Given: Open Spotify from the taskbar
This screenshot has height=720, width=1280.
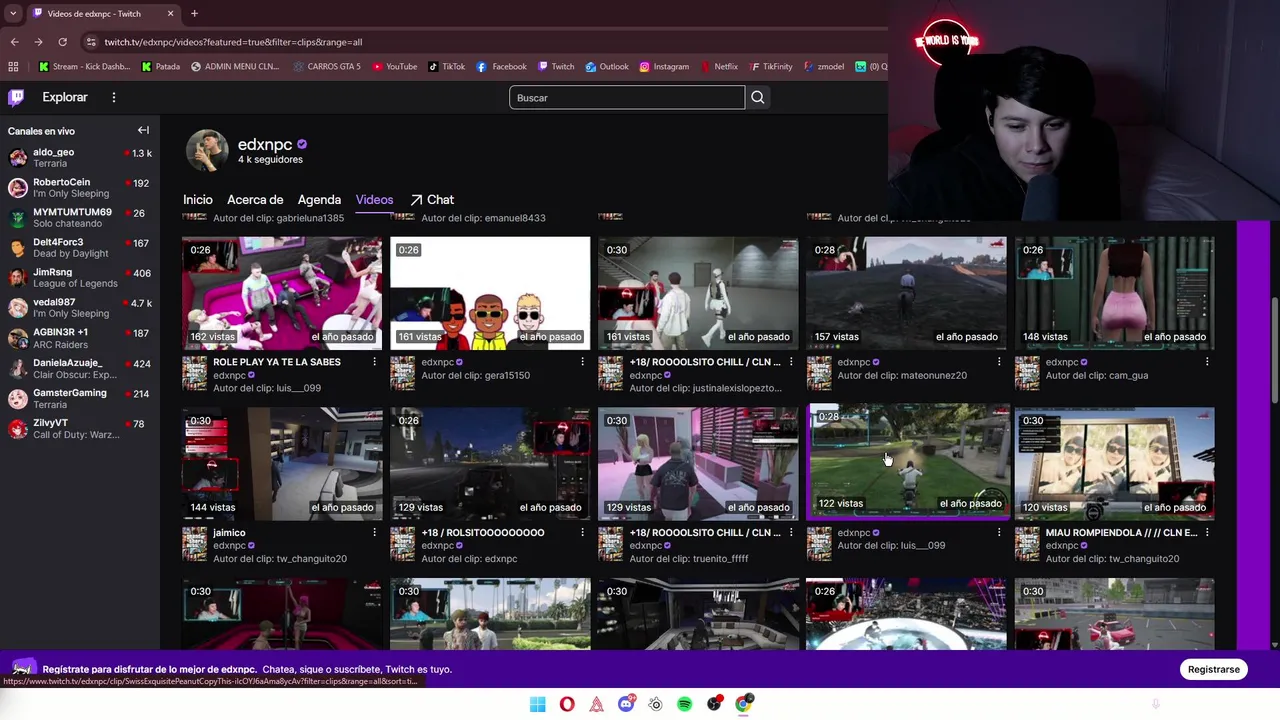Looking at the screenshot, I should (x=685, y=704).
